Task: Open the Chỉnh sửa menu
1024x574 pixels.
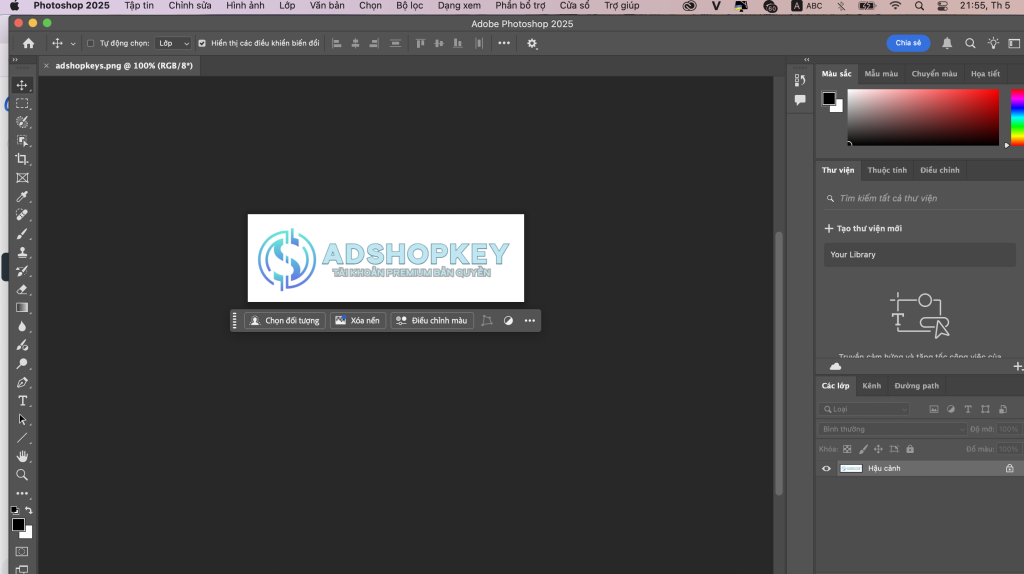Action: click(x=190, y=6)
